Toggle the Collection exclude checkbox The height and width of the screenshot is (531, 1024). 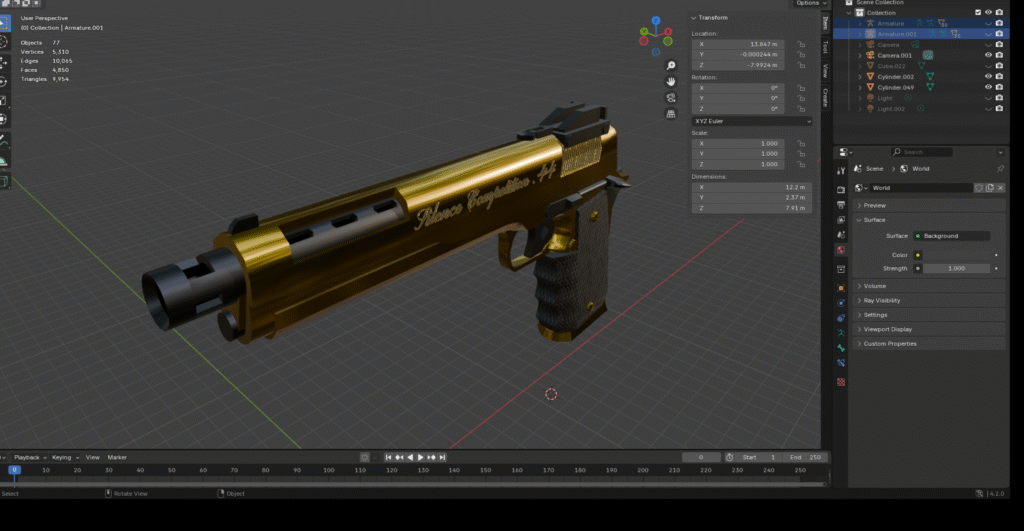978,12
